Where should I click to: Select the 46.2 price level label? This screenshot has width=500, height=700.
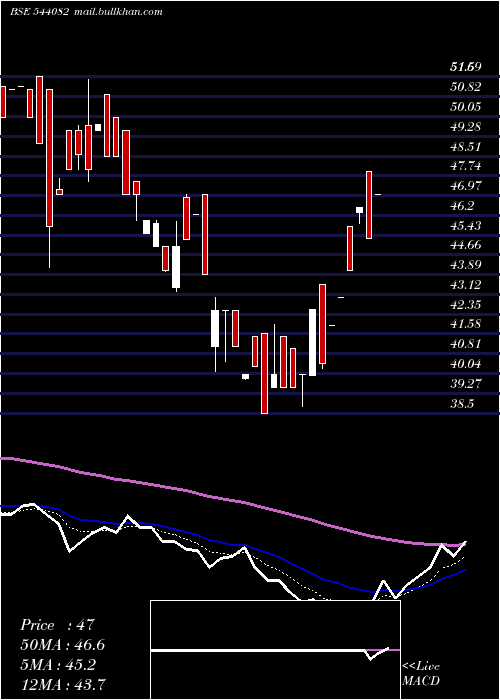coord(462,206)
